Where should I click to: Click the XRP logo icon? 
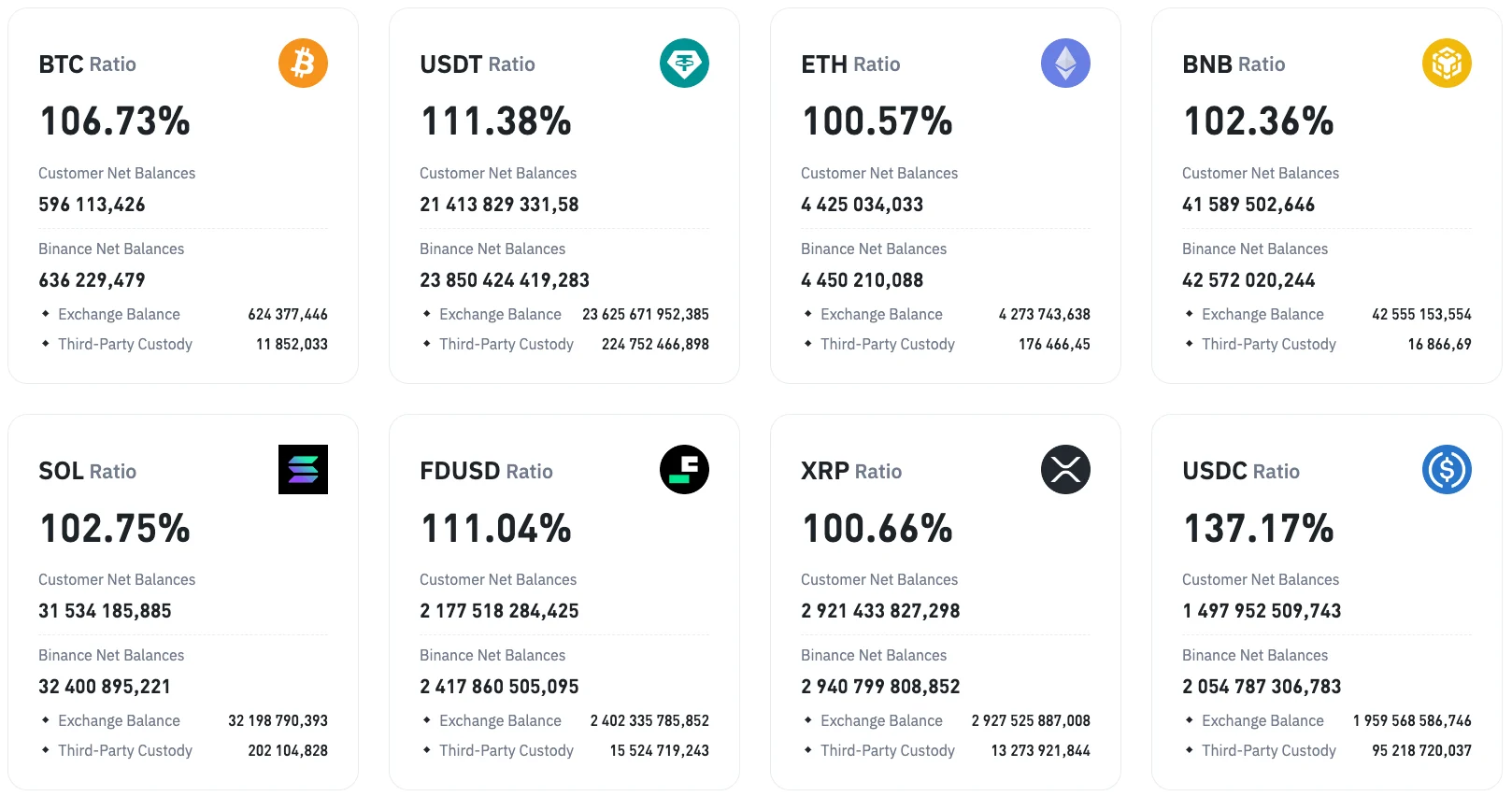coord(1065,470)
